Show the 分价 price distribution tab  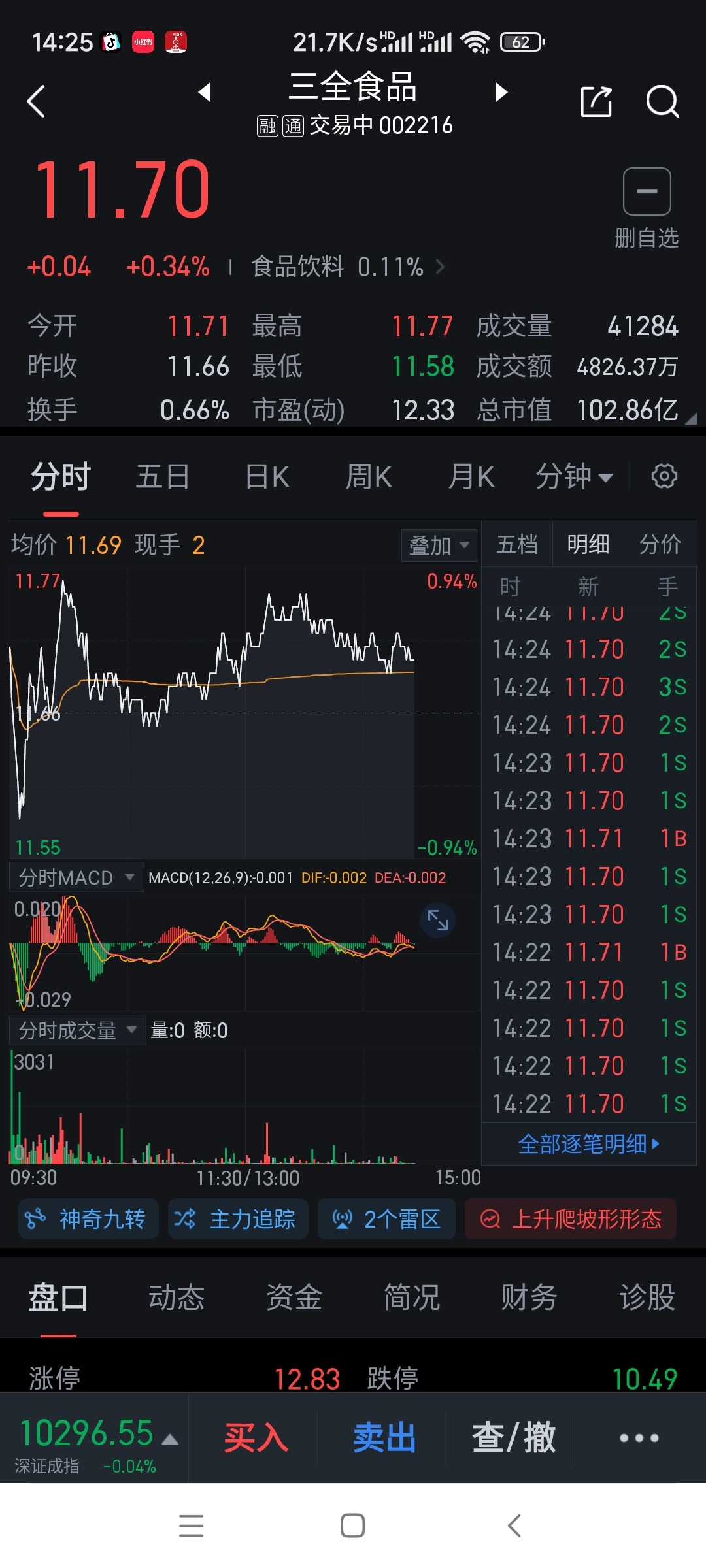tap(660, 544)
